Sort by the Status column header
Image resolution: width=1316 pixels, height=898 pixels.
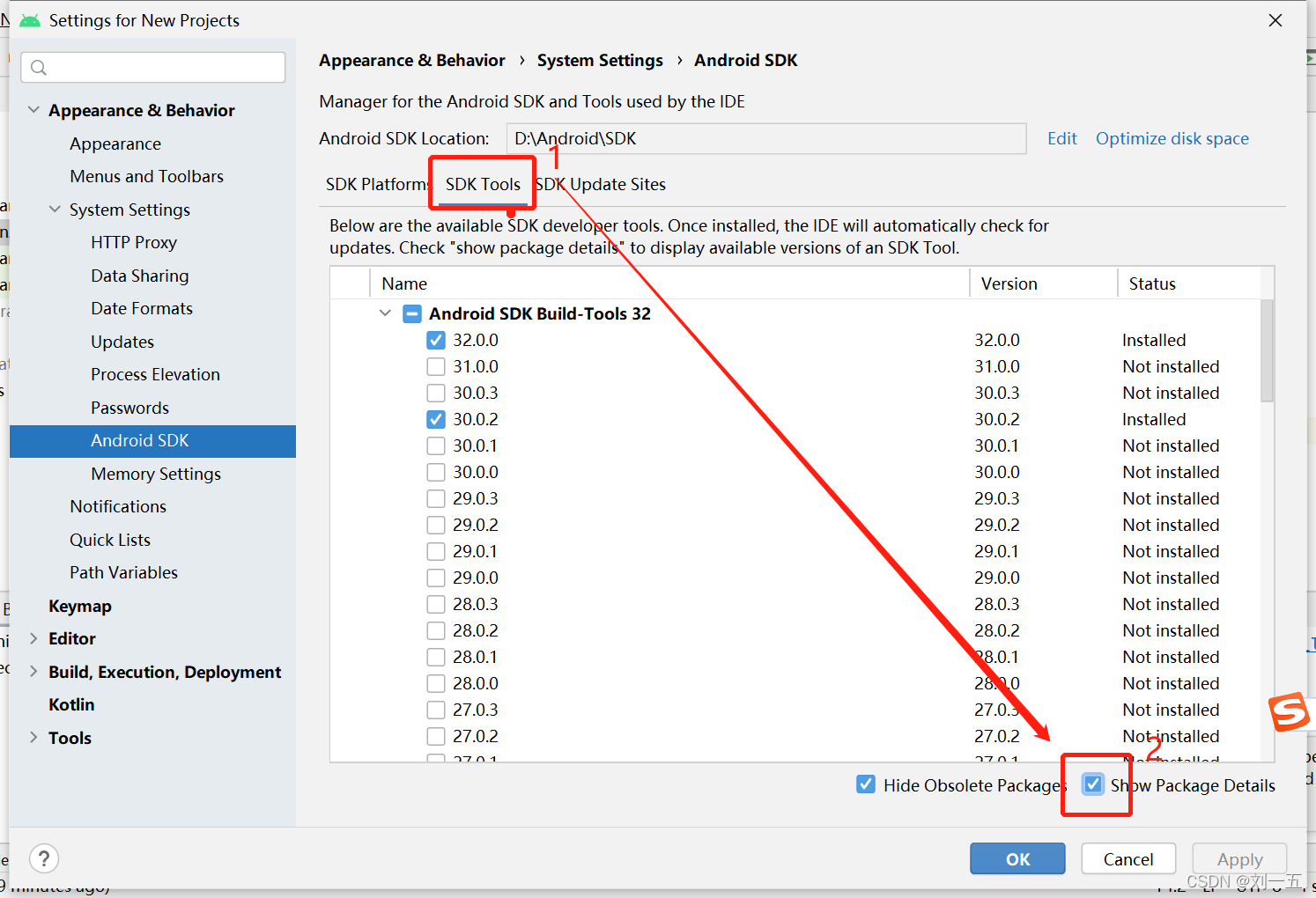tap(1189, 283)
